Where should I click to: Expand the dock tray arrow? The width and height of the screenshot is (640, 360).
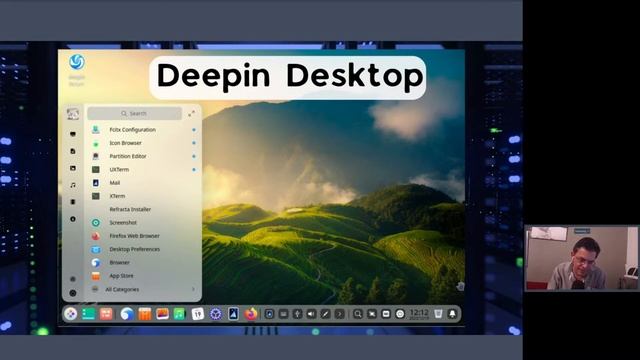(x=339, y=314)
